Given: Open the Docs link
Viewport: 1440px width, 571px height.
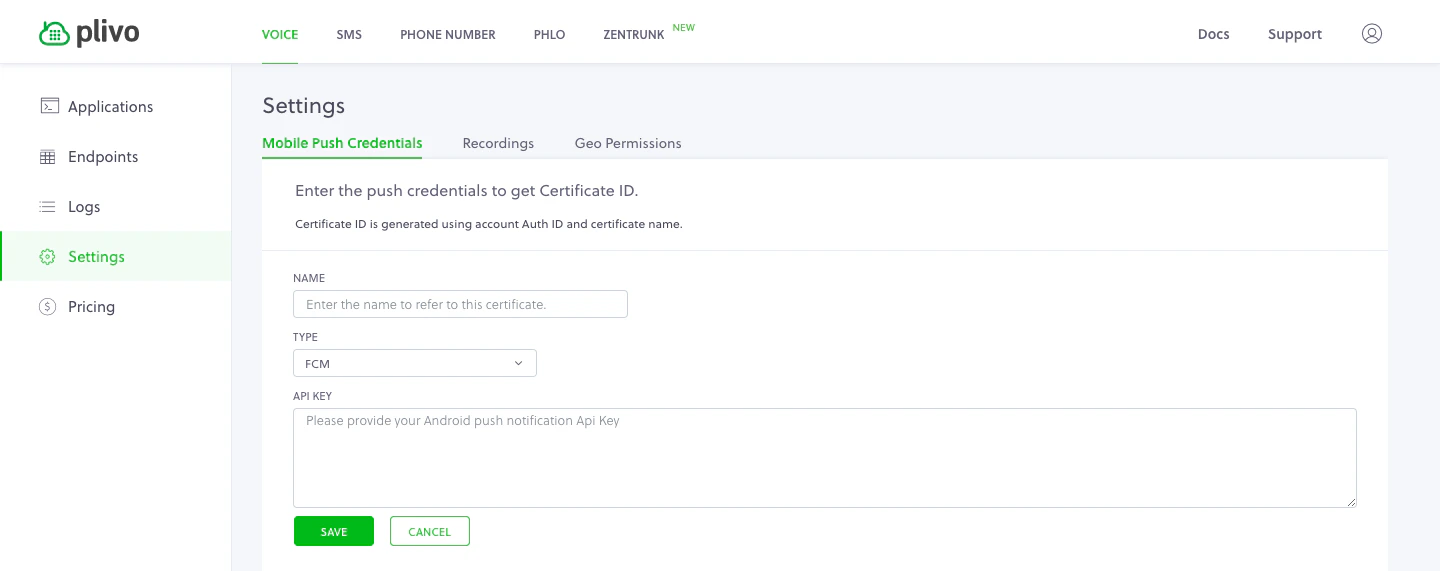Looking at the screenshot, I should point(1213,34).
